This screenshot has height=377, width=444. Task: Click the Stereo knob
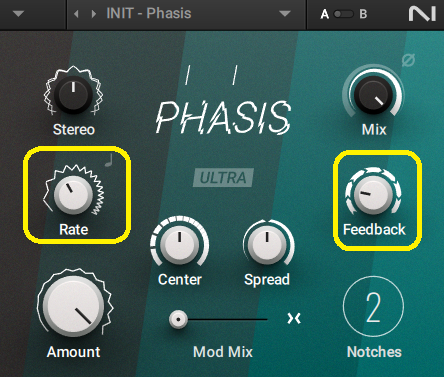[73, 94]
